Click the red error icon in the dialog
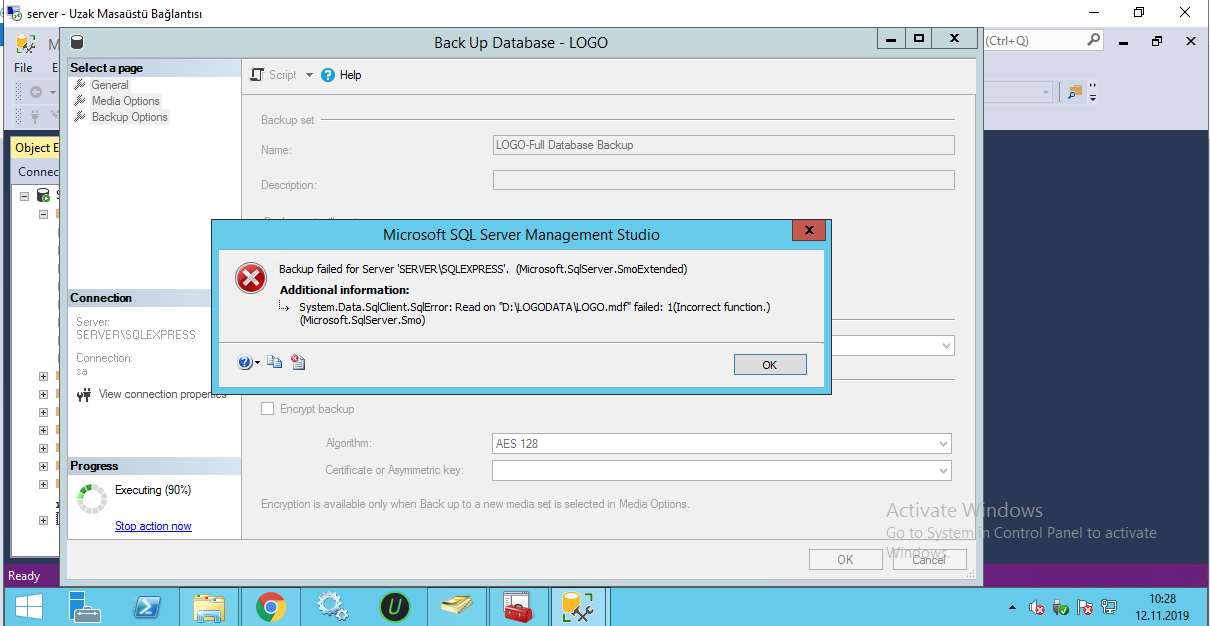The image size is (1210, 626). point(250,278)
